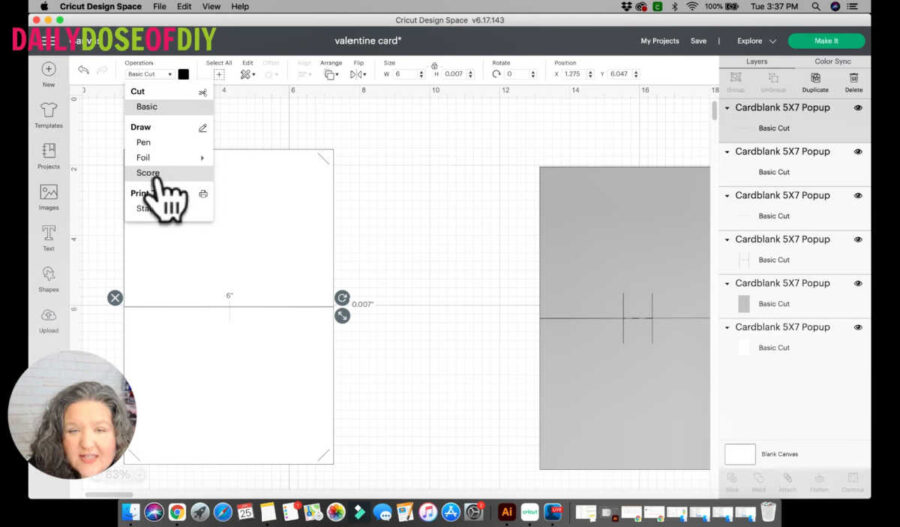Click the Rotate angle input field
Screen dimensions: 900x527
[x=517, y=75]
